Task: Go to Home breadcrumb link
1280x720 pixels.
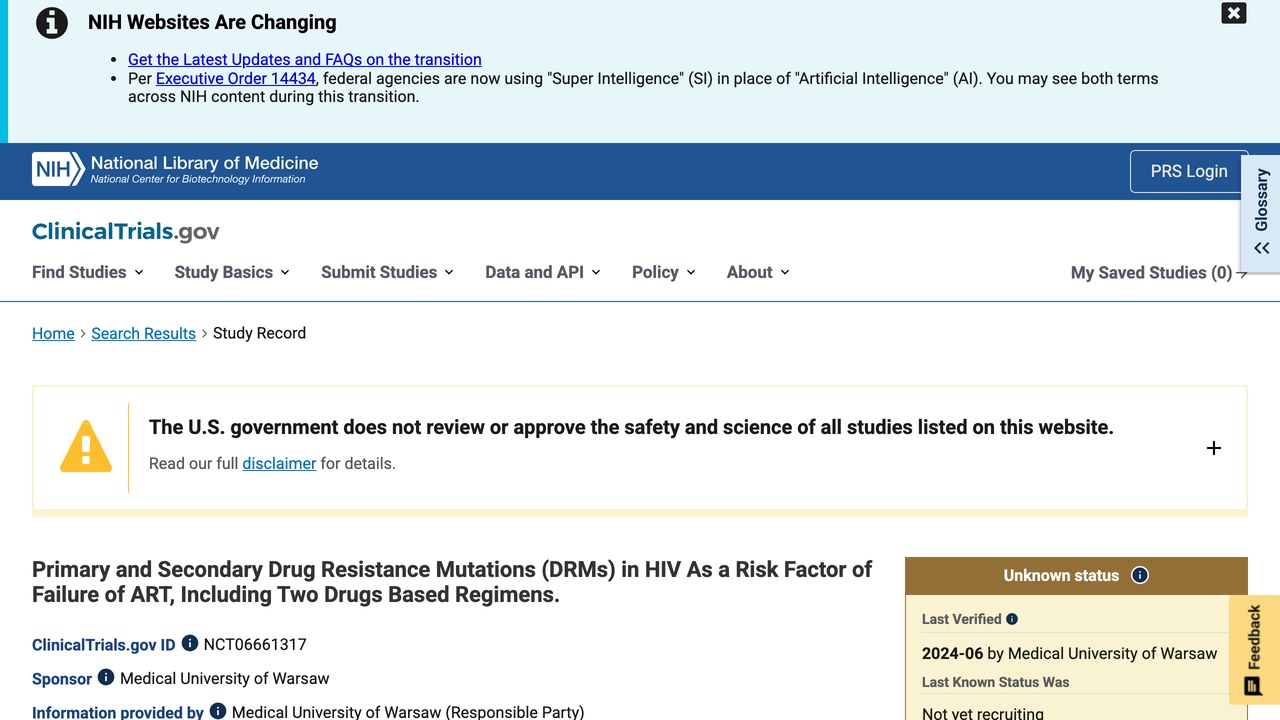Action: (53, 333)
